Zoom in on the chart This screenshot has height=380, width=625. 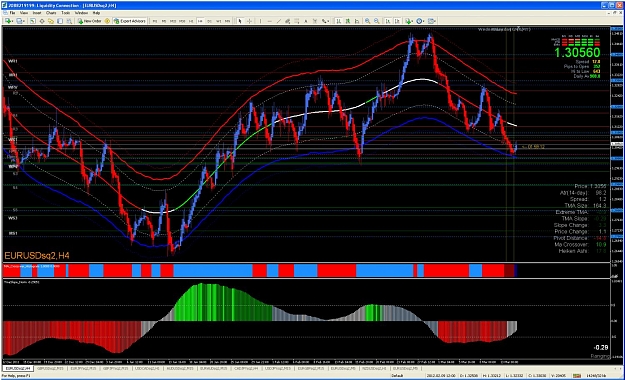(368, 21)
